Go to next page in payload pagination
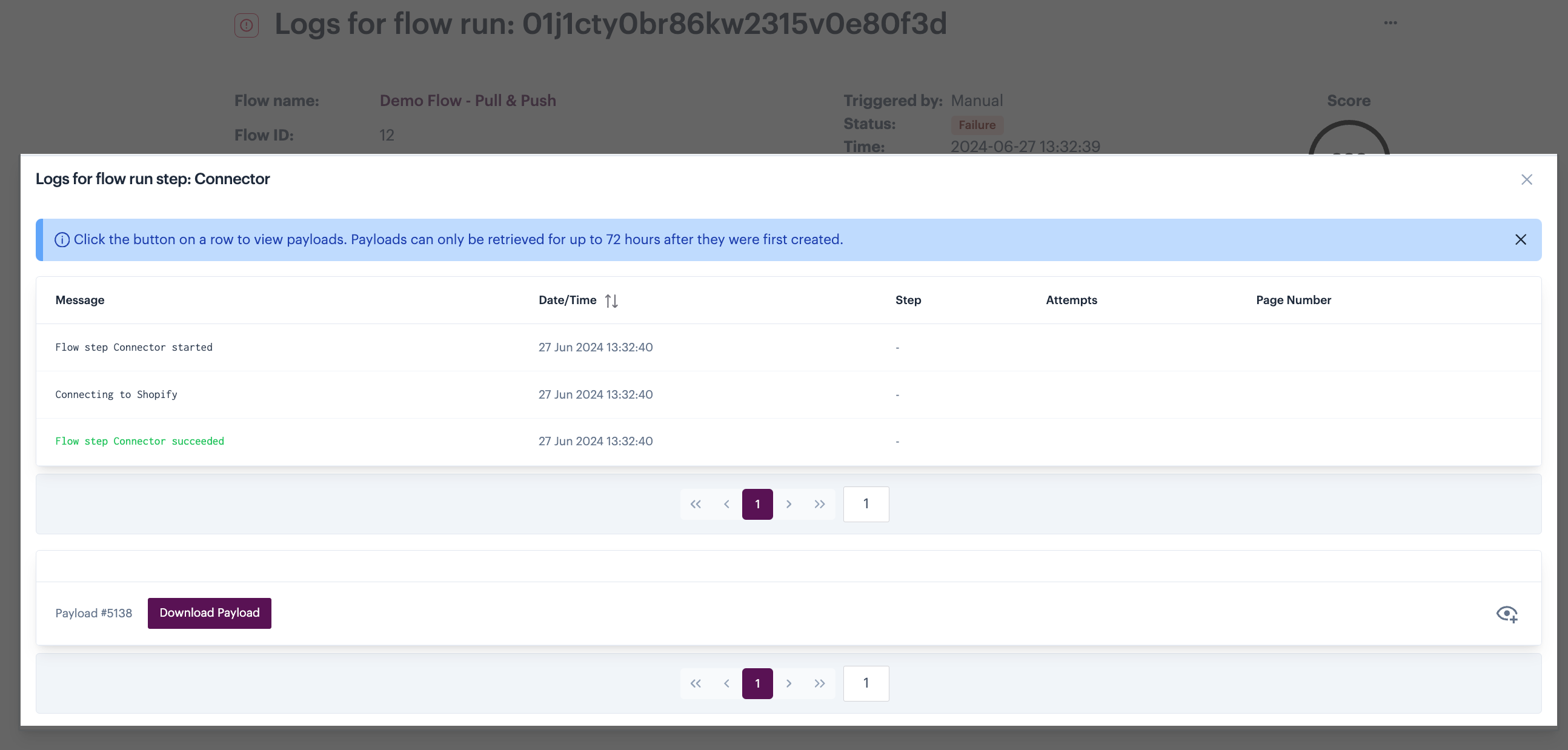 click(x=788, y=683)
